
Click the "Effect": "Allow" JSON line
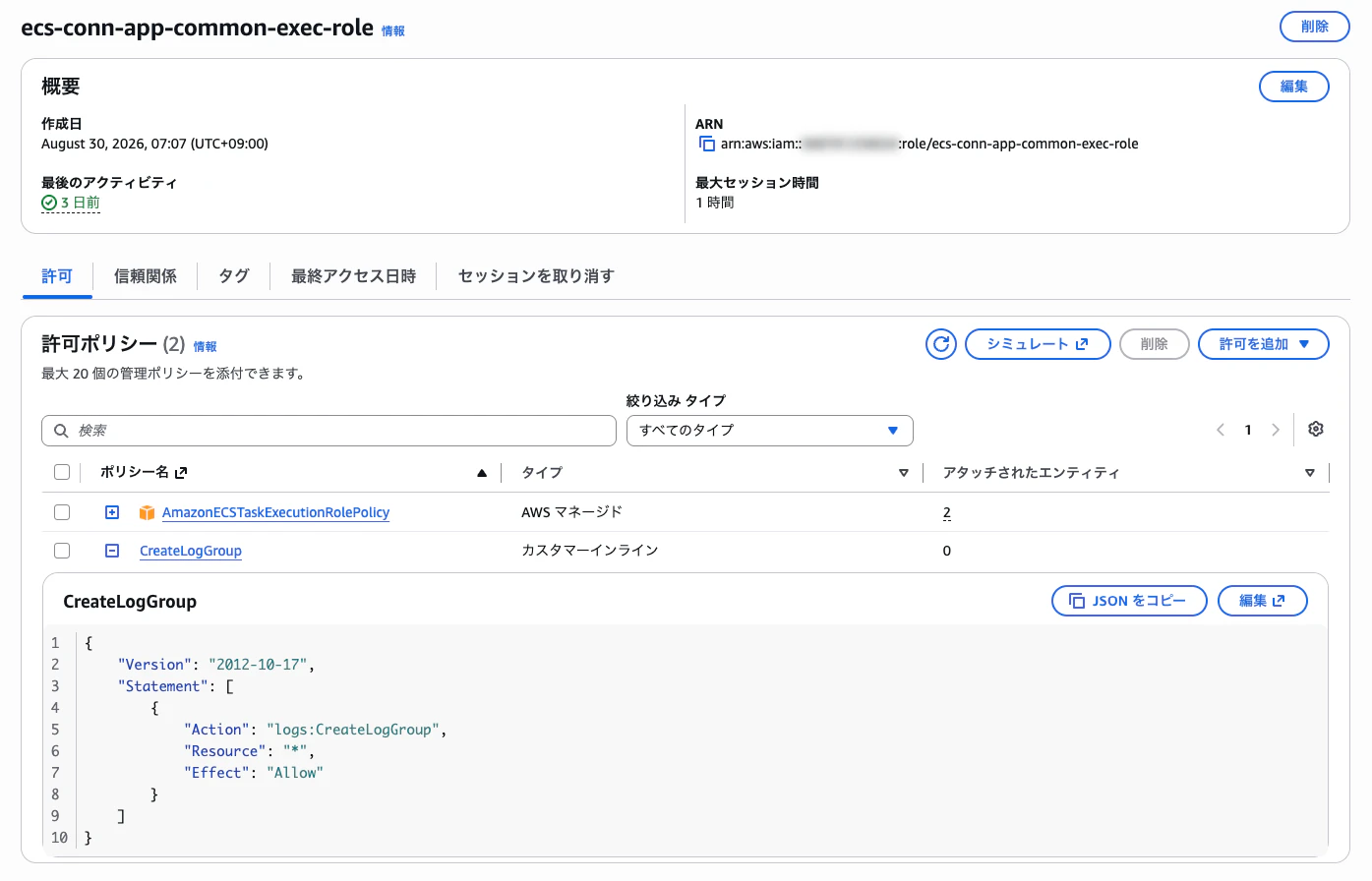pyautogui.click(x=253, y=773)
